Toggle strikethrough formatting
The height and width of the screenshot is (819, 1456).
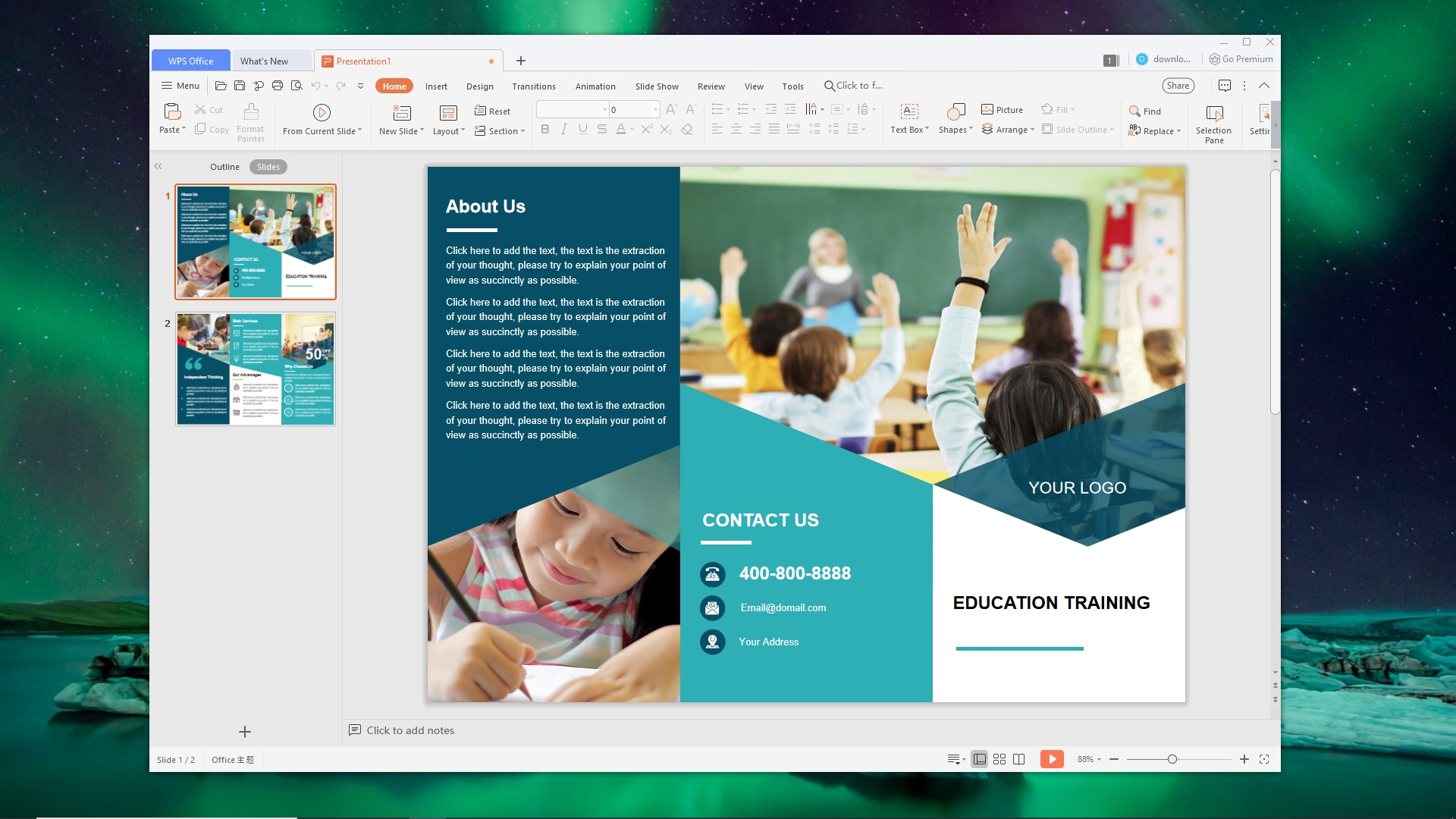(601, 129)
